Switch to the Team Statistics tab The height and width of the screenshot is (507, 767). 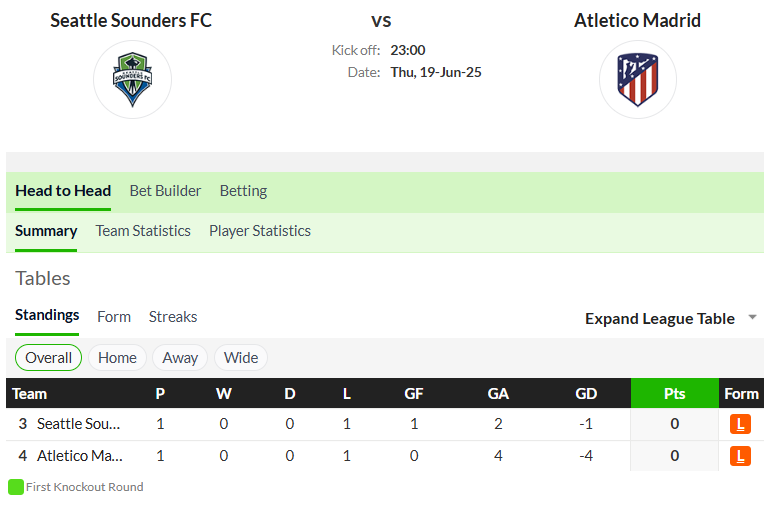click(143, 230)
